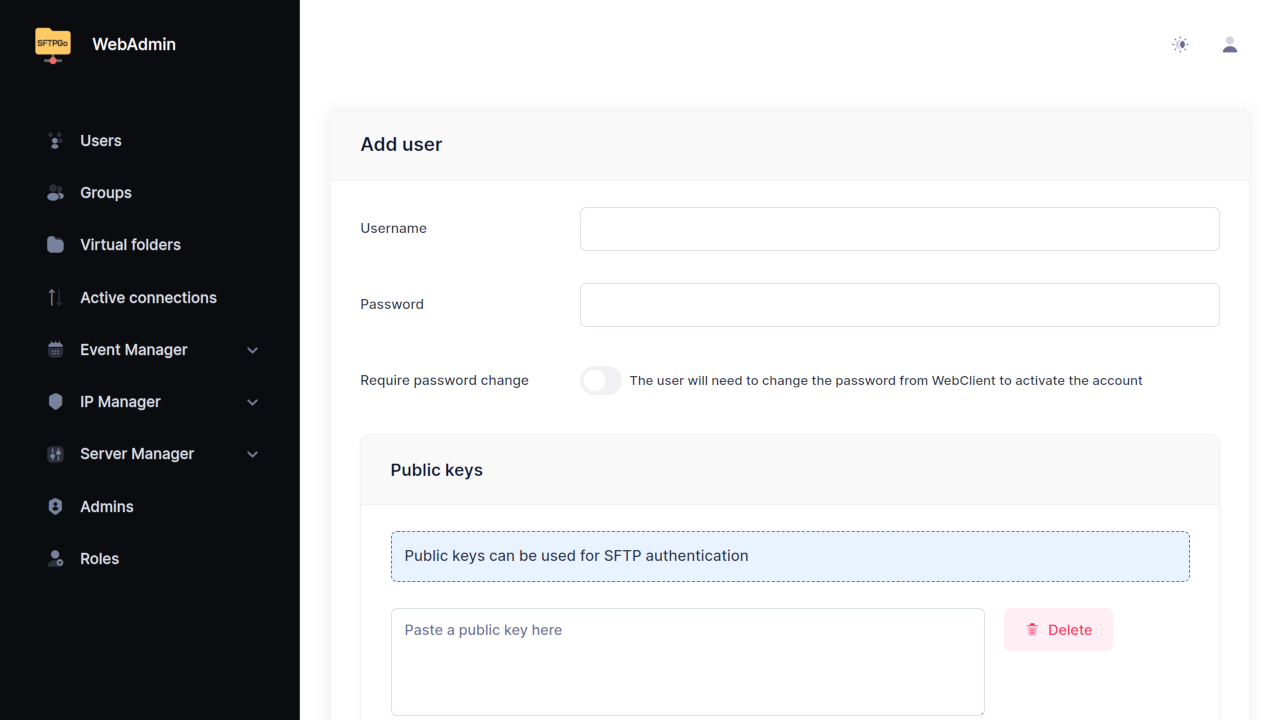Click into the Password field
Screen dimensions: 1280x720
click(x=899, y=305)
